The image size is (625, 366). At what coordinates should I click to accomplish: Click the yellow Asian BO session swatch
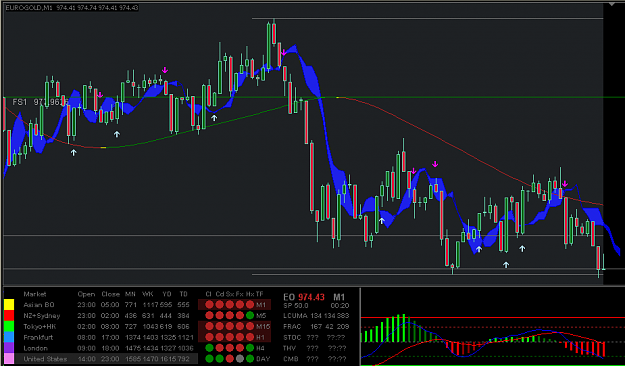point(9,305)
